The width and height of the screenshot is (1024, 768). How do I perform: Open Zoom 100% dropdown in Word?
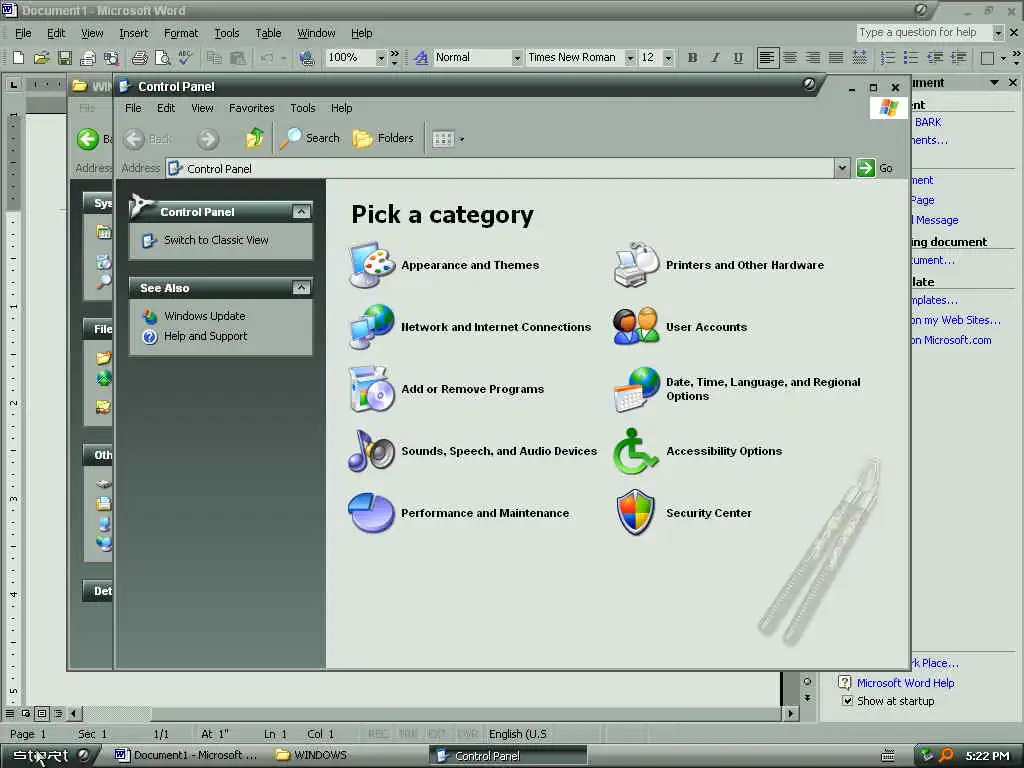pos(381,58)
